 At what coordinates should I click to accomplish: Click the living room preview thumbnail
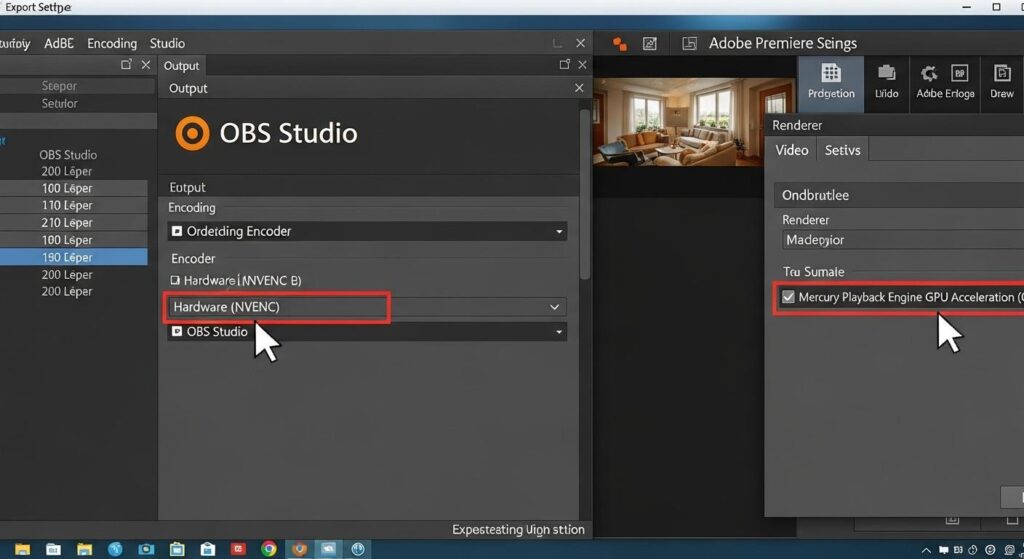point(695,122)
